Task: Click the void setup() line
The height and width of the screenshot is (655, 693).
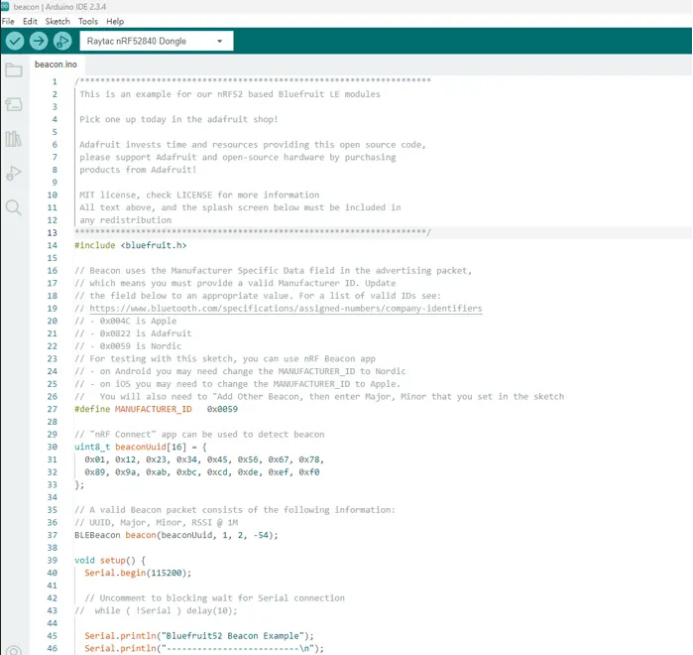Action: (x=110, y=560)
